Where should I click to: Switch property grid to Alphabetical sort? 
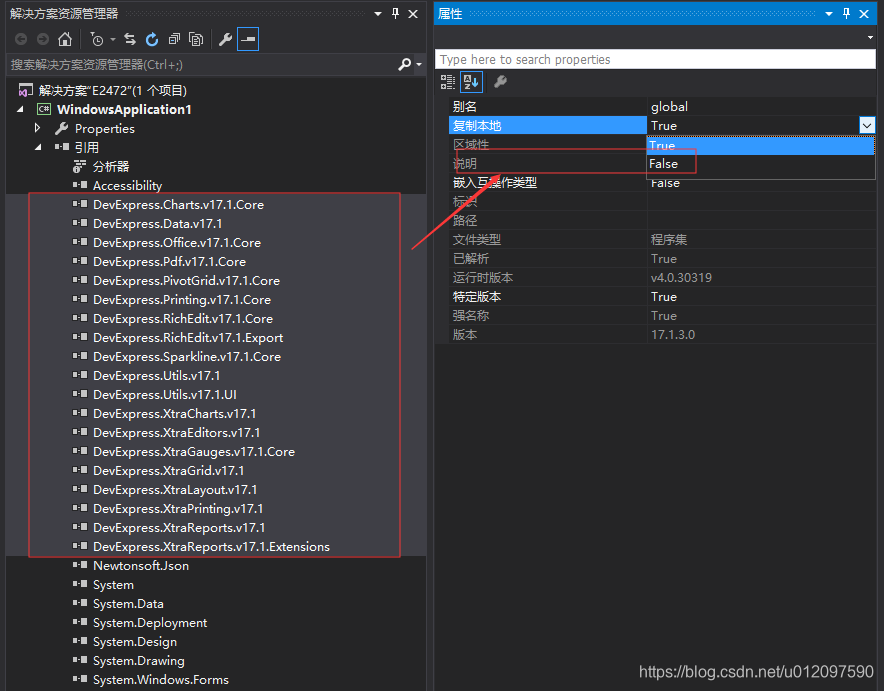coord(471,82)
